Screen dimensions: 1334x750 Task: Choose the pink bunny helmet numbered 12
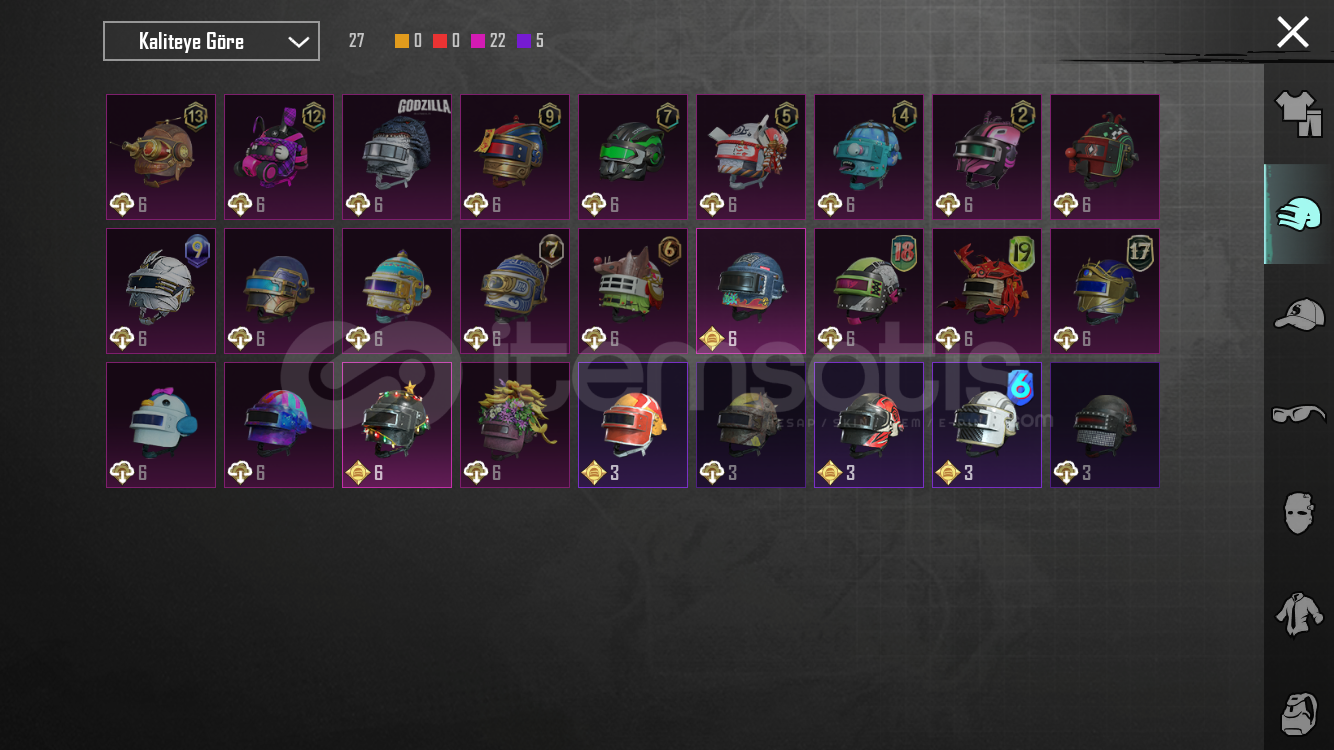pyautogui.click(x=279, y=157)
